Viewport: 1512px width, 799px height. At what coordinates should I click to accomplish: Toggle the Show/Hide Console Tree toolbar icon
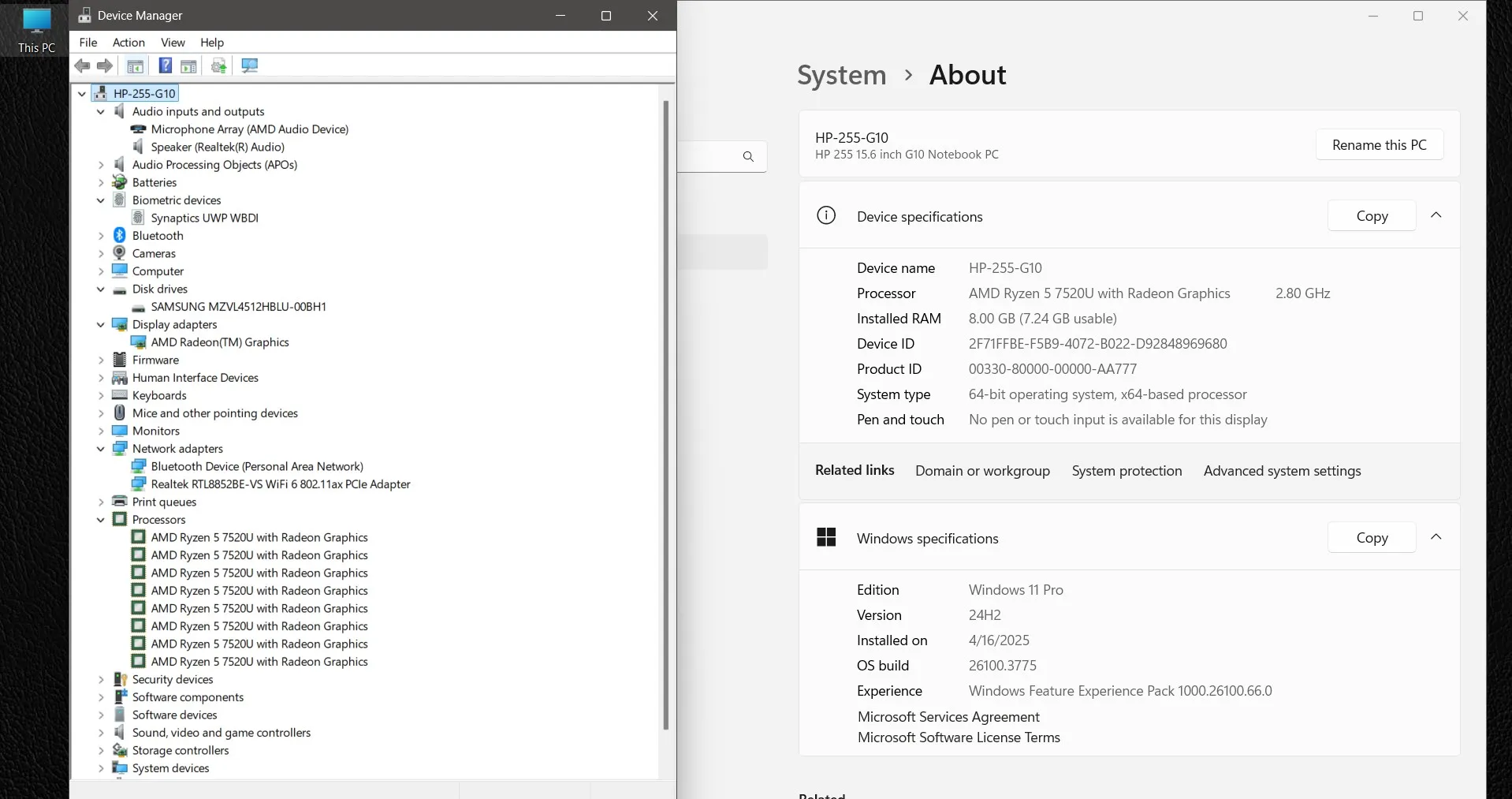point(135,65)
